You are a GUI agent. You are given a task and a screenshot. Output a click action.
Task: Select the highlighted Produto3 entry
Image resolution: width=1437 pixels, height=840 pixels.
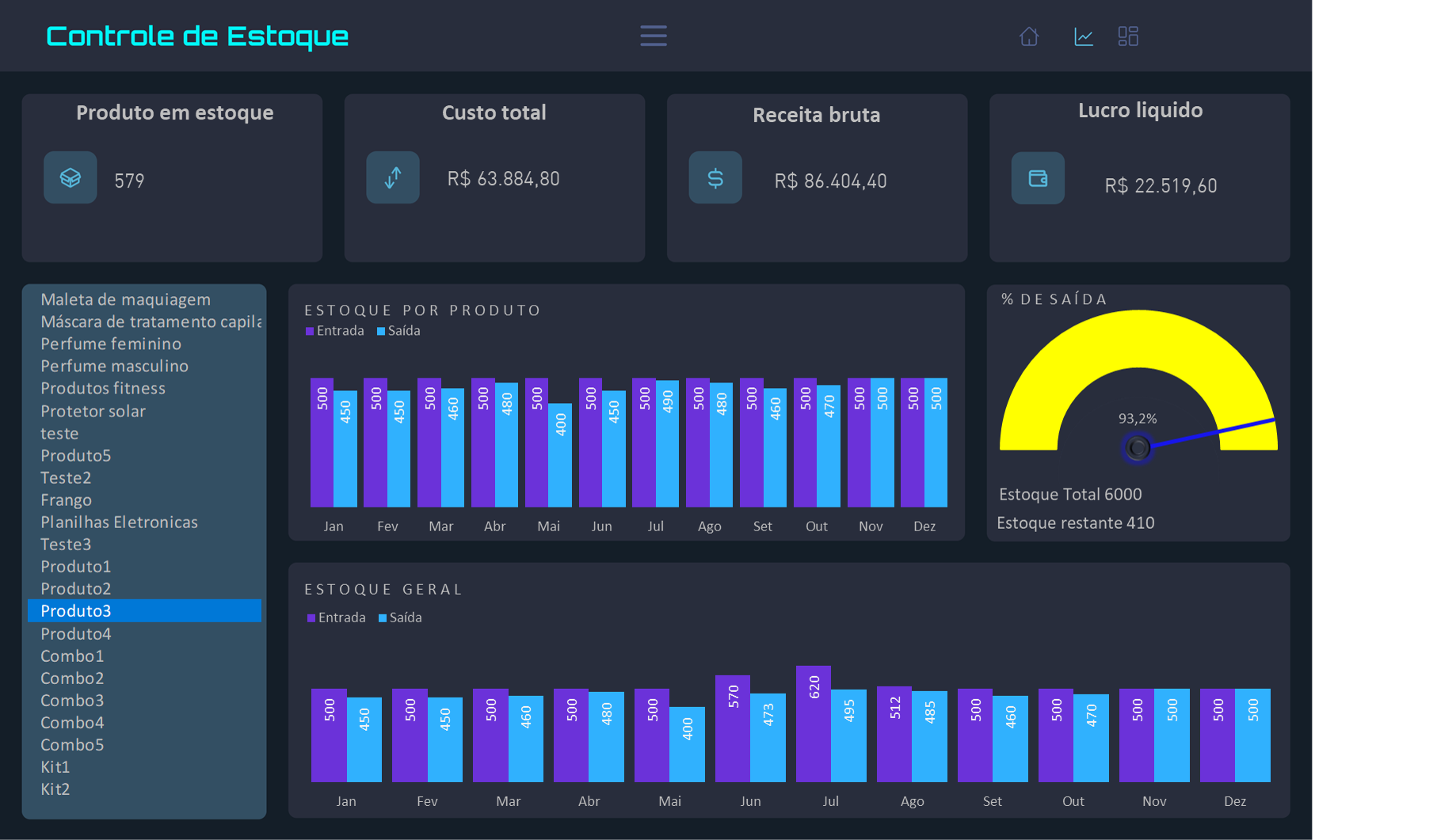[76, 610]
